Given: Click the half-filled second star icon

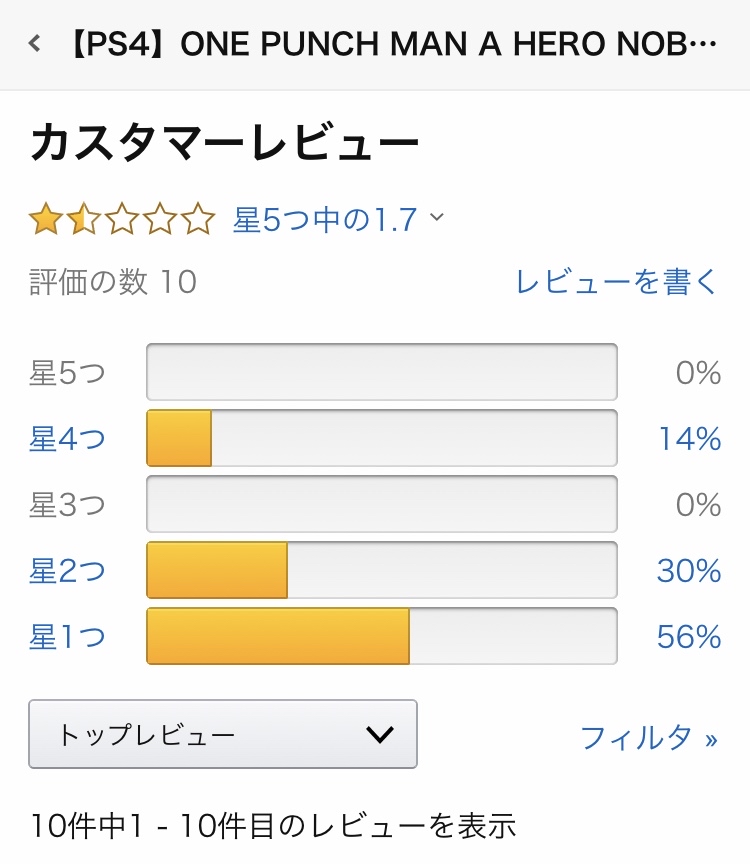Looking at the screenshot, I should click(83, 218).
